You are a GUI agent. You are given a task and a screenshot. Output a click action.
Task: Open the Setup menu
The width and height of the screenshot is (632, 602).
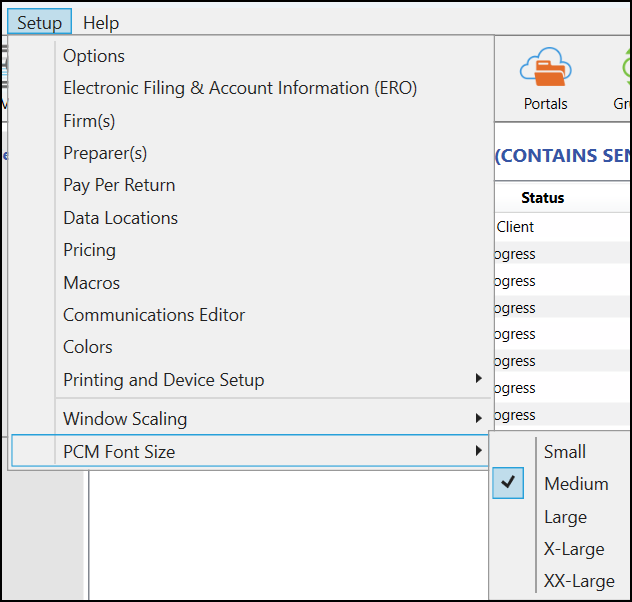[x=40, y=22]
